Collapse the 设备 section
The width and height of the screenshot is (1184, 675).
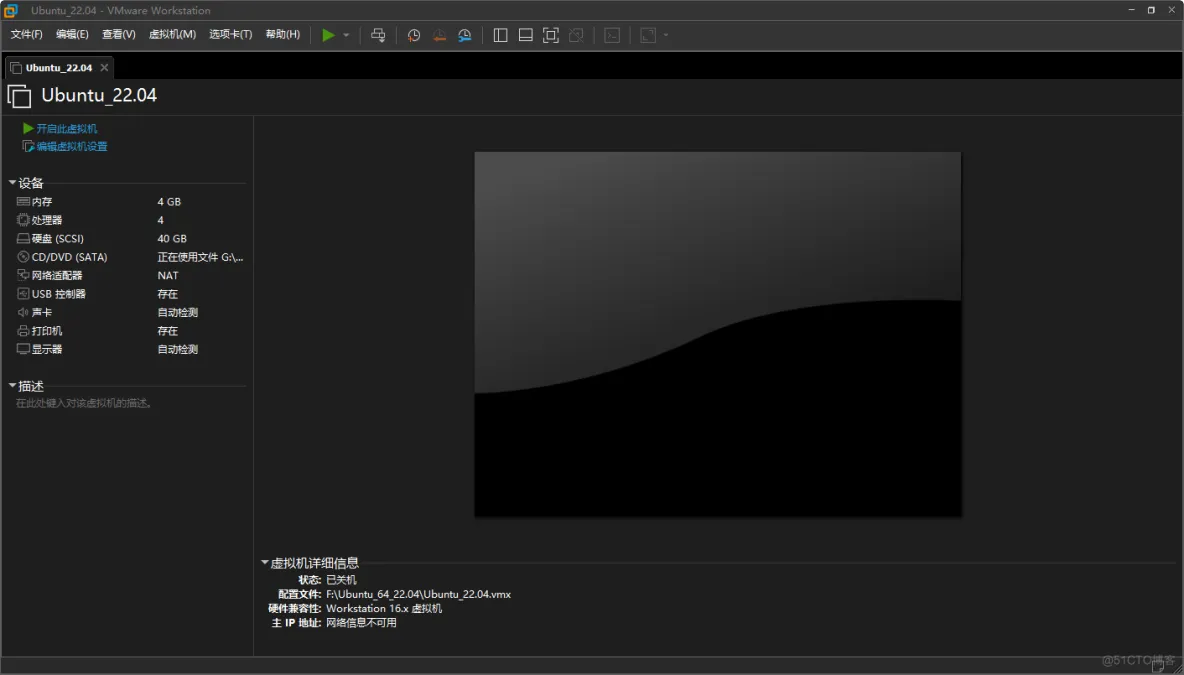[x=13, y=183]
